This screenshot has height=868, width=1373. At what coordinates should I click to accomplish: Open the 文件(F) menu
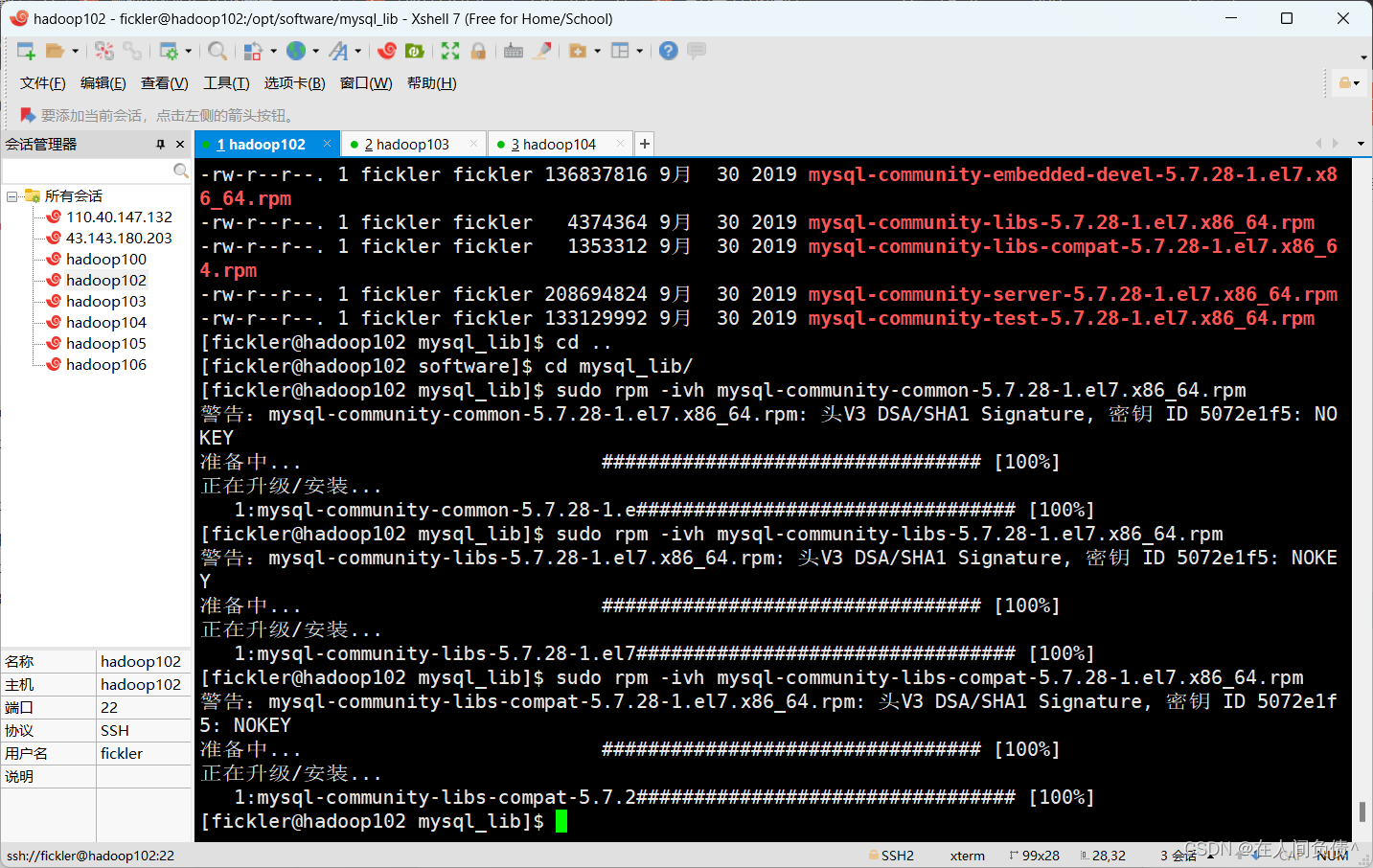(43, 83)
